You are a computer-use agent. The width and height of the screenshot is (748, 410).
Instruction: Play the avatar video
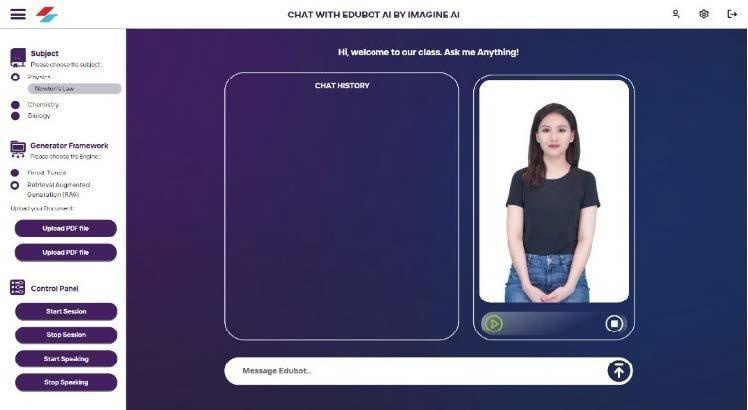[493, 324]
